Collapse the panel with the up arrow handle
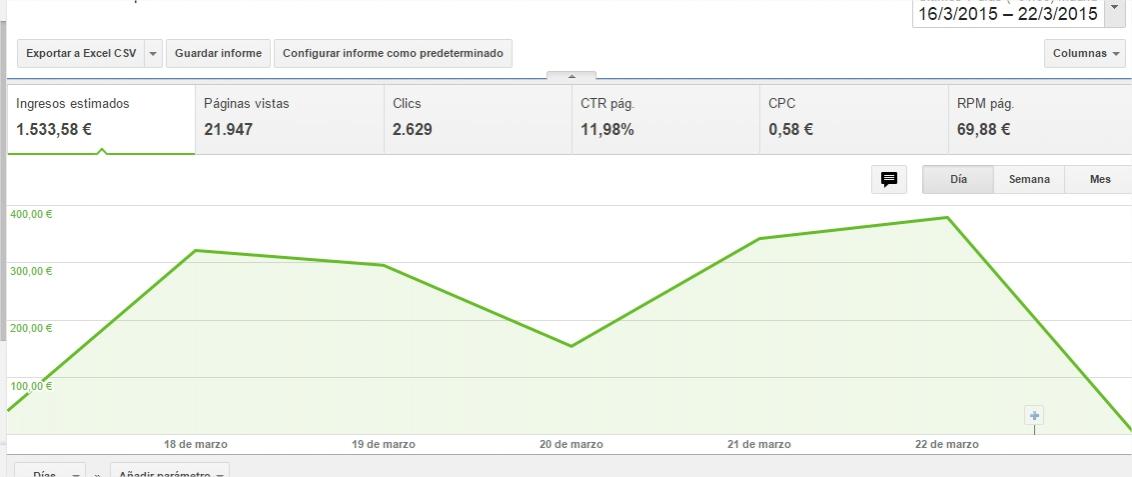1132x477 pixels. pos(571,76)
